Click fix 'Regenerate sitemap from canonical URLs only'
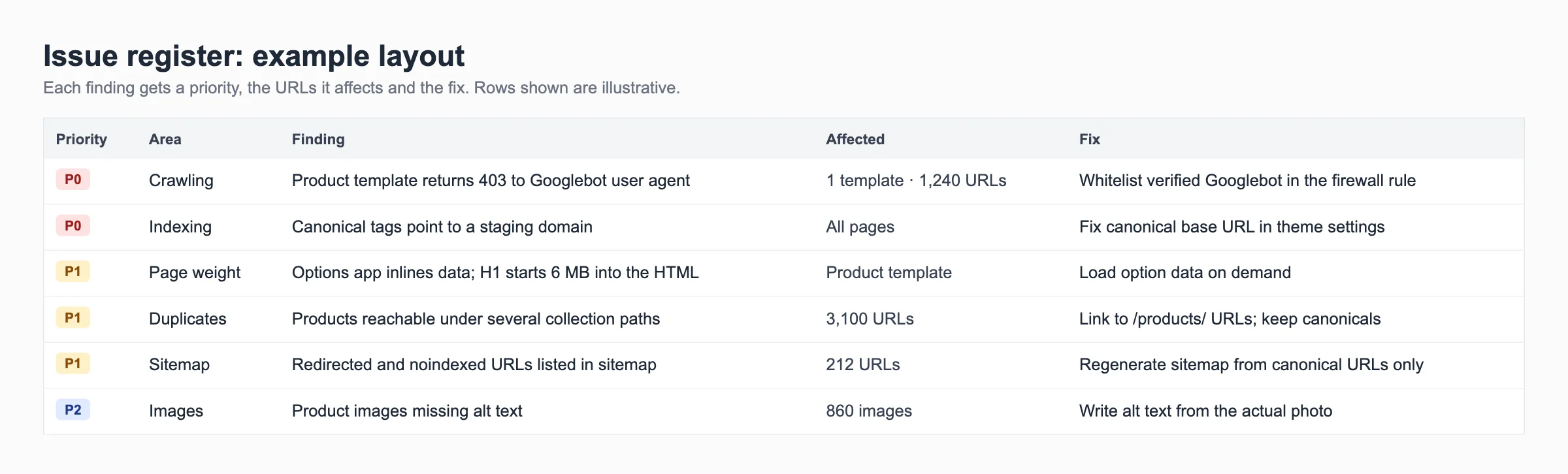 click(x=1251, y=364)
